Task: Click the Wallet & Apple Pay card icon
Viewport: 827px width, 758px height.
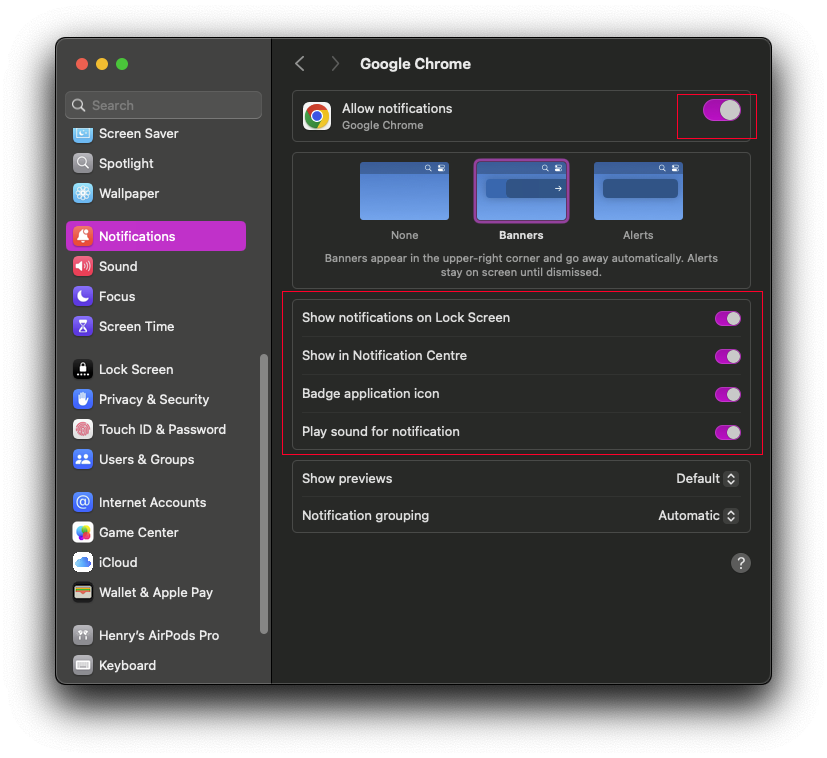Action: coord(83,592)
